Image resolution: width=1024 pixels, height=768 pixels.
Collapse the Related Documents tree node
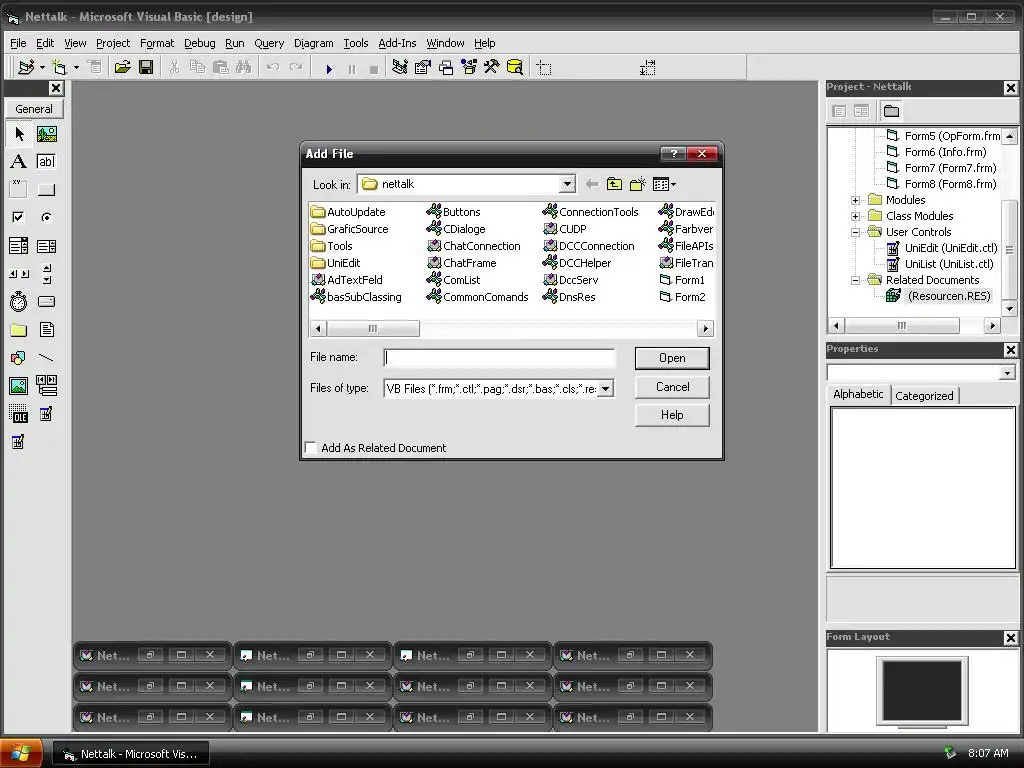click(x=856, y=280)
